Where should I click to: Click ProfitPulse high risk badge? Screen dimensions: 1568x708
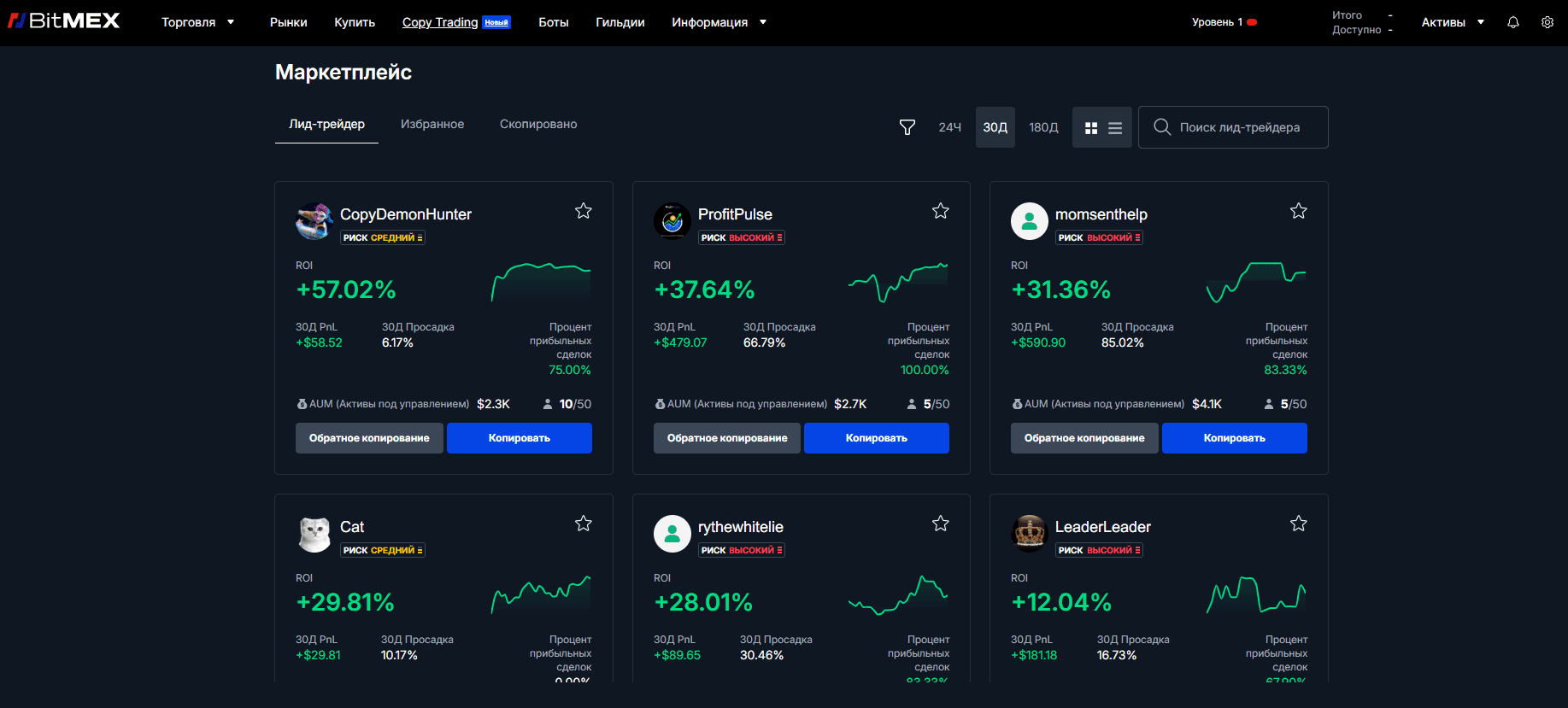(x=741, y=237)
